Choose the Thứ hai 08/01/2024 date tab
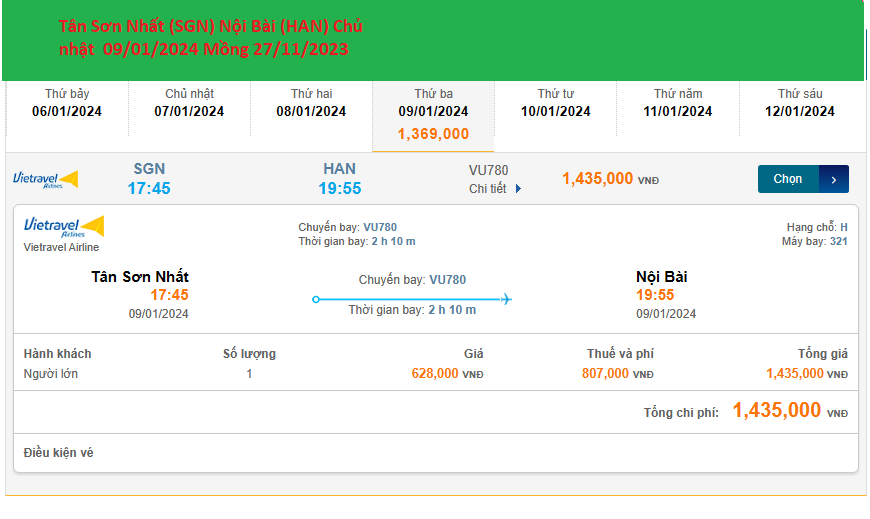The width and height of the screenshot is (870, 519). tap(311, 103)
